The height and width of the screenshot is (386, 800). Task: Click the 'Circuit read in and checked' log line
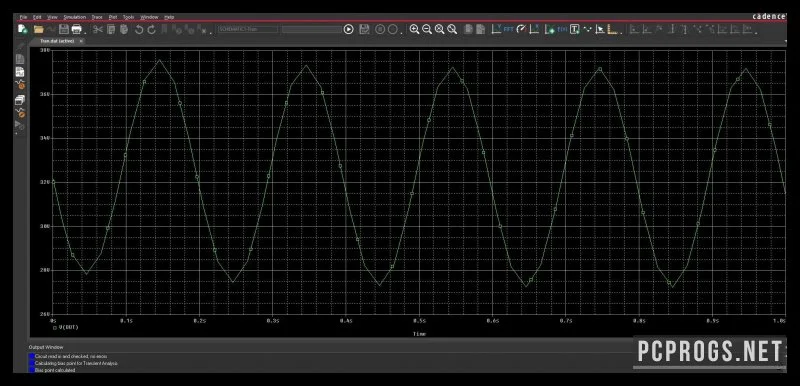71,356
